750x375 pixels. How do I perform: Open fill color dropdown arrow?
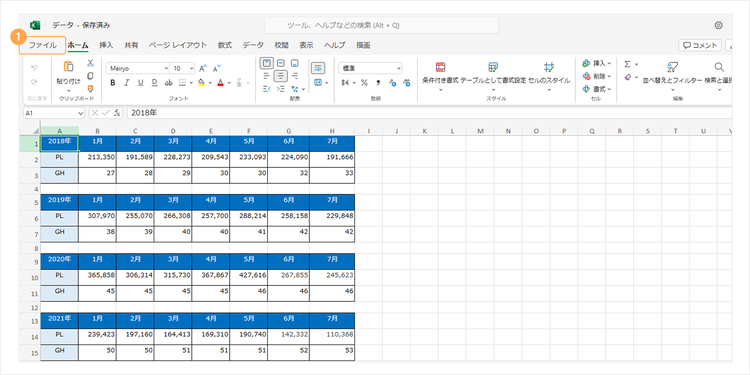pyautogui.click(x=210, y=83)
